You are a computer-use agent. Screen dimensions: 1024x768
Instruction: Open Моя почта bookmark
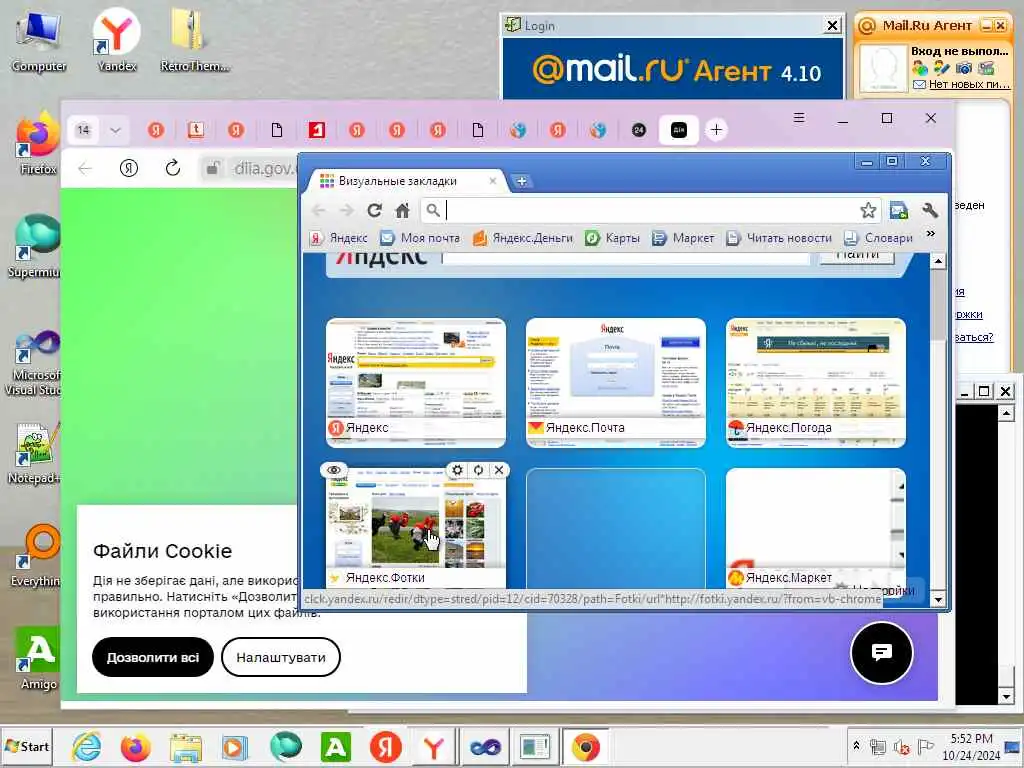pyautogui.click(x=421, y=238)
